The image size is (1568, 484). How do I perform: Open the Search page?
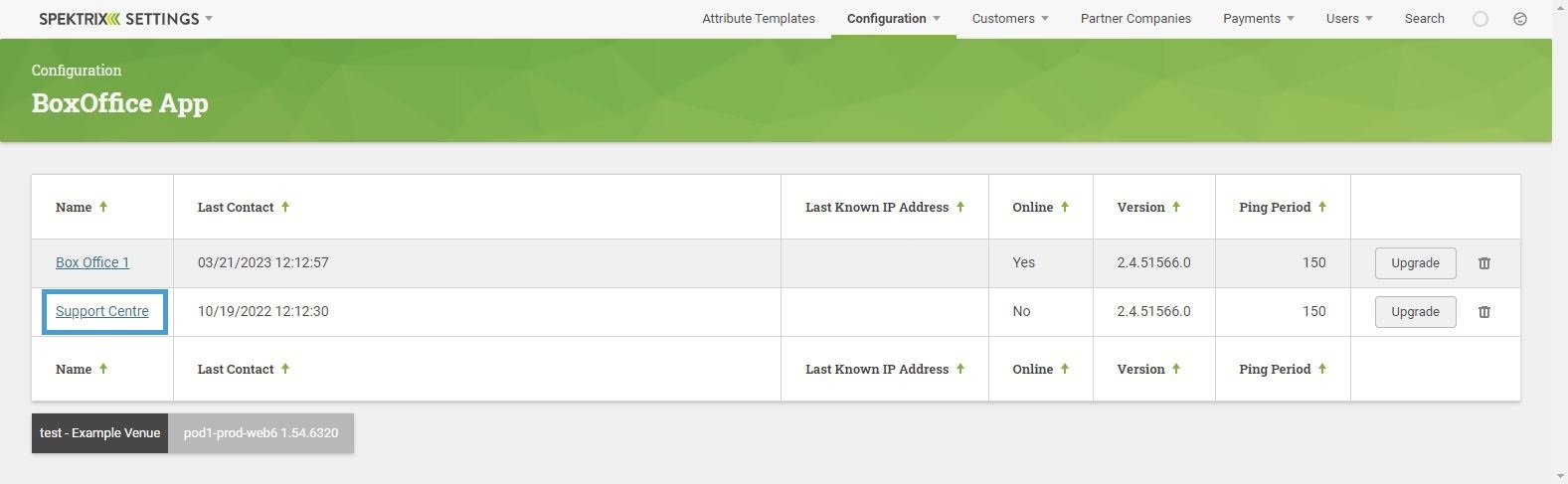coord(1425,19)
